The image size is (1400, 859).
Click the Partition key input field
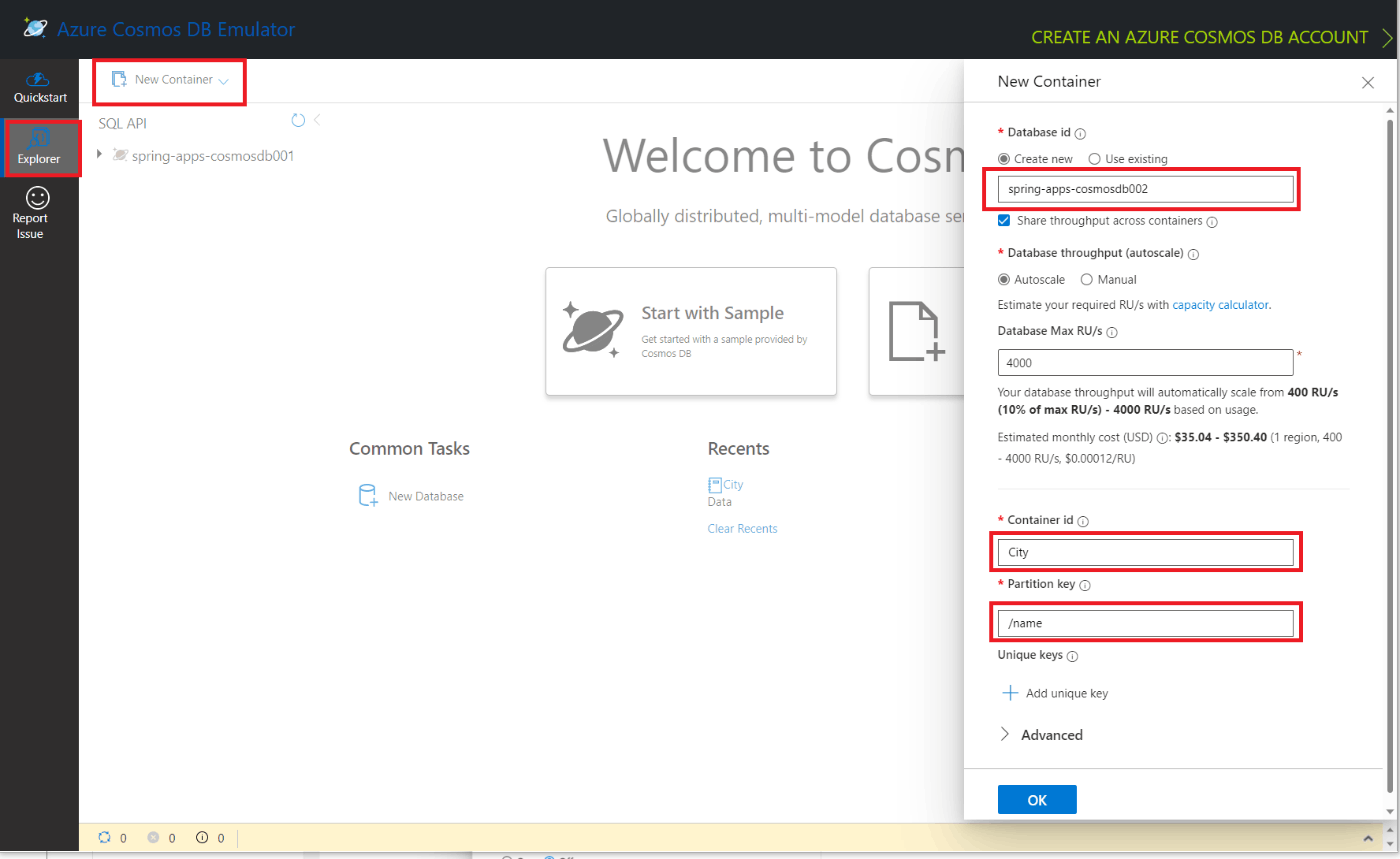pos(1146,624)
